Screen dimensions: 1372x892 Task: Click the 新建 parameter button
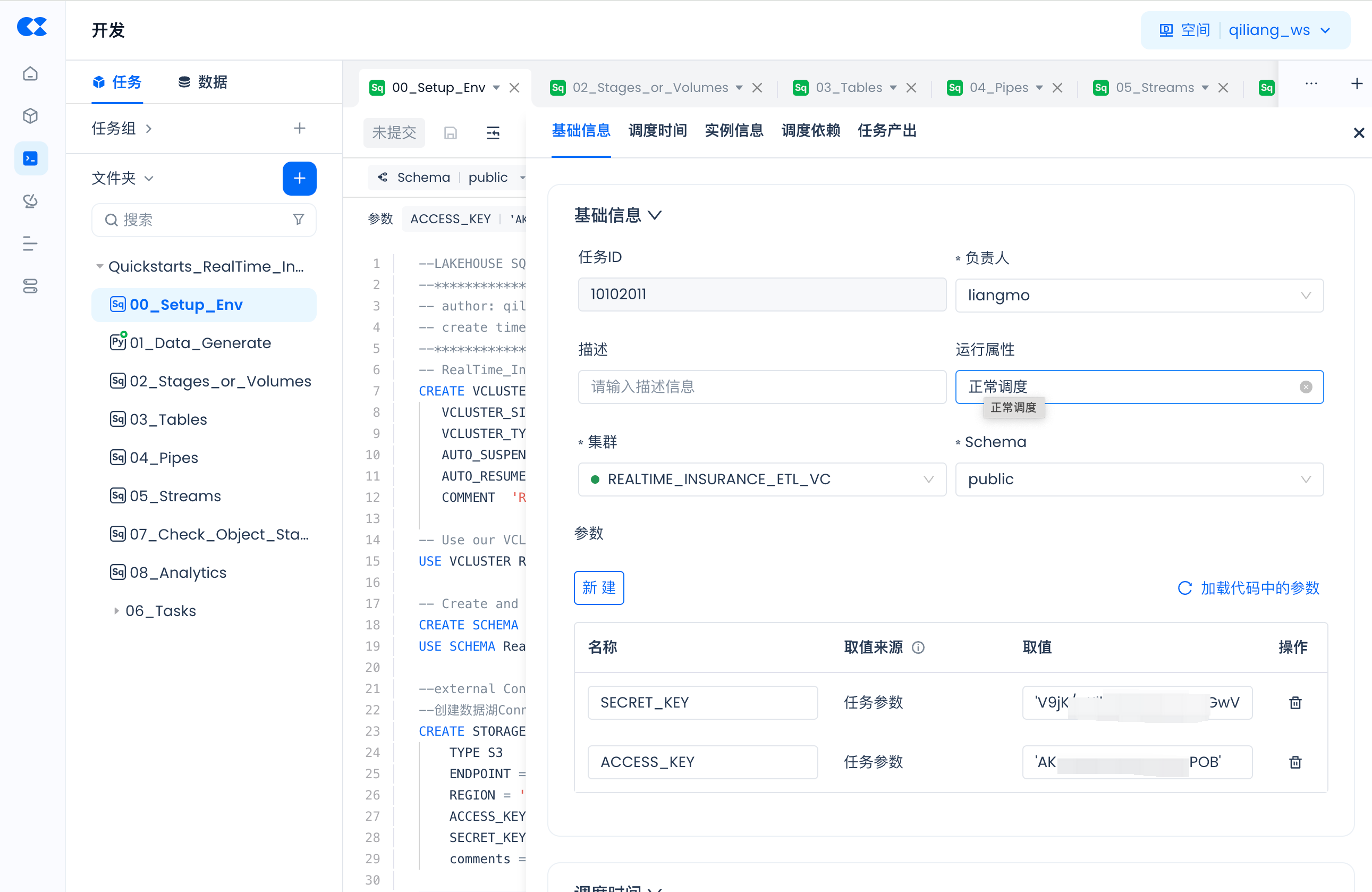click(x=598, y=587)
